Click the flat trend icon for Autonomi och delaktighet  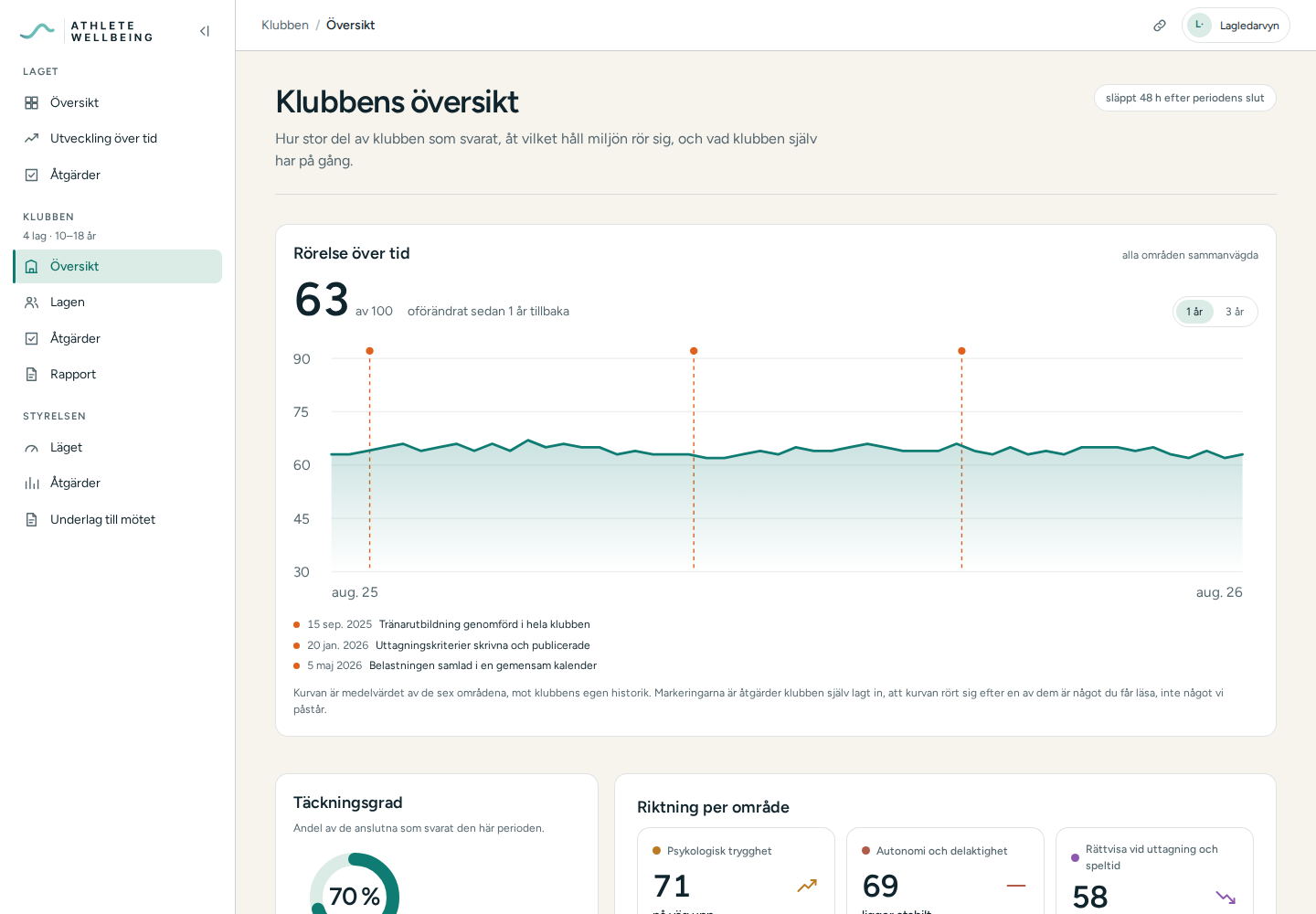[1016, 886]
